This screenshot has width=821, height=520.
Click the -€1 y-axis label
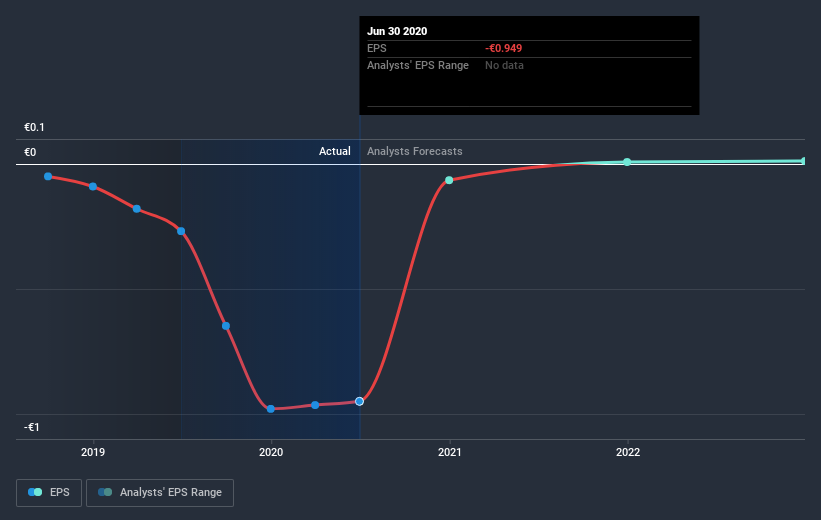pos(31,427)
